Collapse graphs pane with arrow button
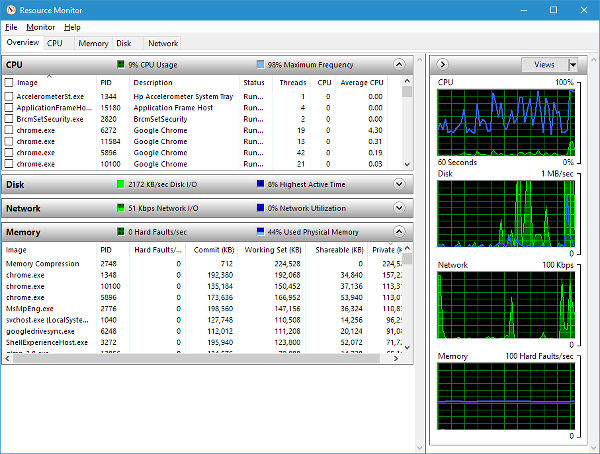The height and width of the screenshot is (454, 600). pyautogui.click(x=443, y=64)
